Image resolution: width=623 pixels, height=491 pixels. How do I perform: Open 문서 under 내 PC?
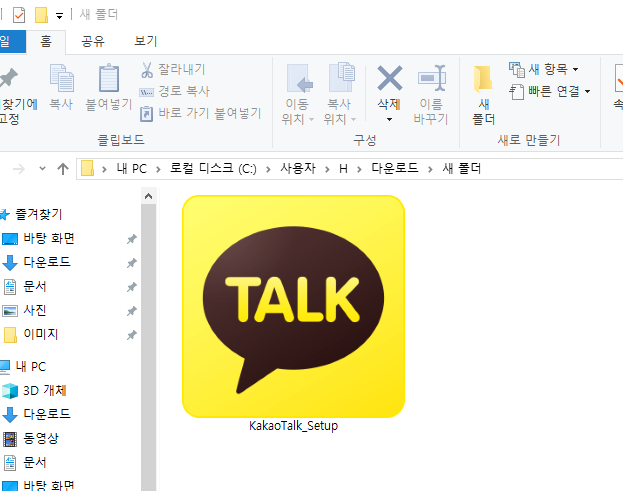35,462
